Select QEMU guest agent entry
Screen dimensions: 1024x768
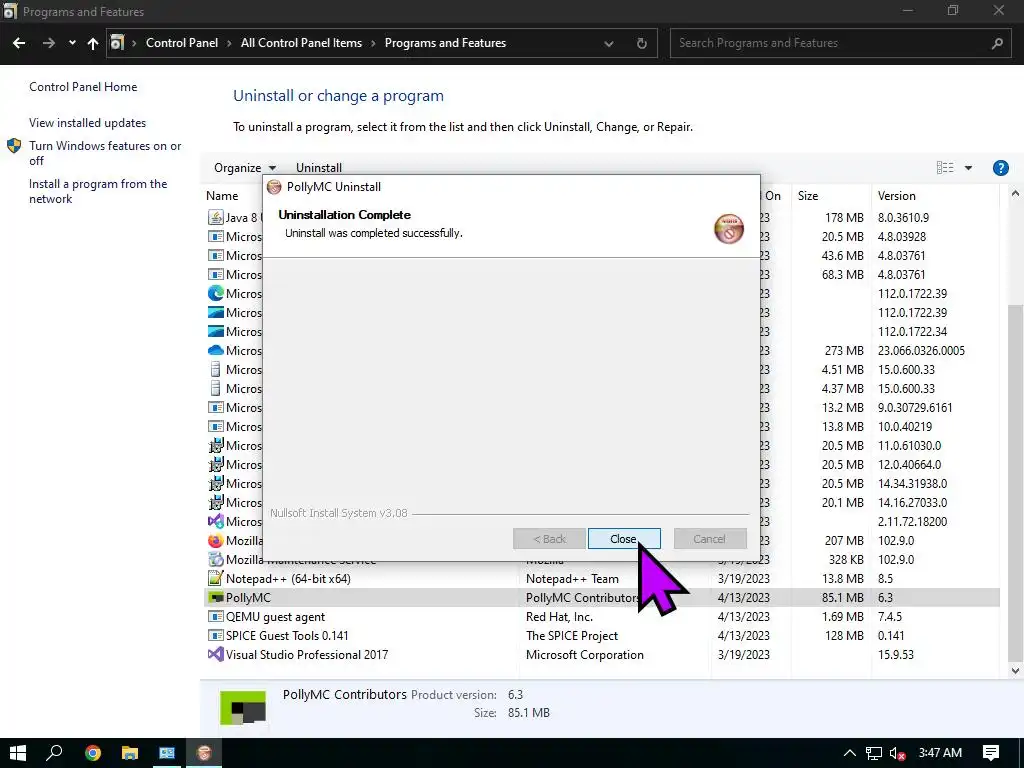click(x=275, y=616)
